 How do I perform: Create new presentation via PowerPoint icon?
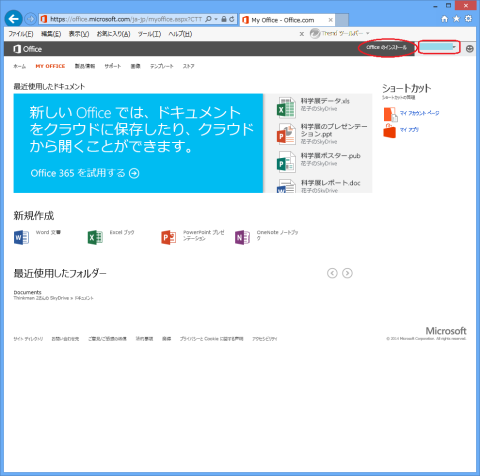169,237
